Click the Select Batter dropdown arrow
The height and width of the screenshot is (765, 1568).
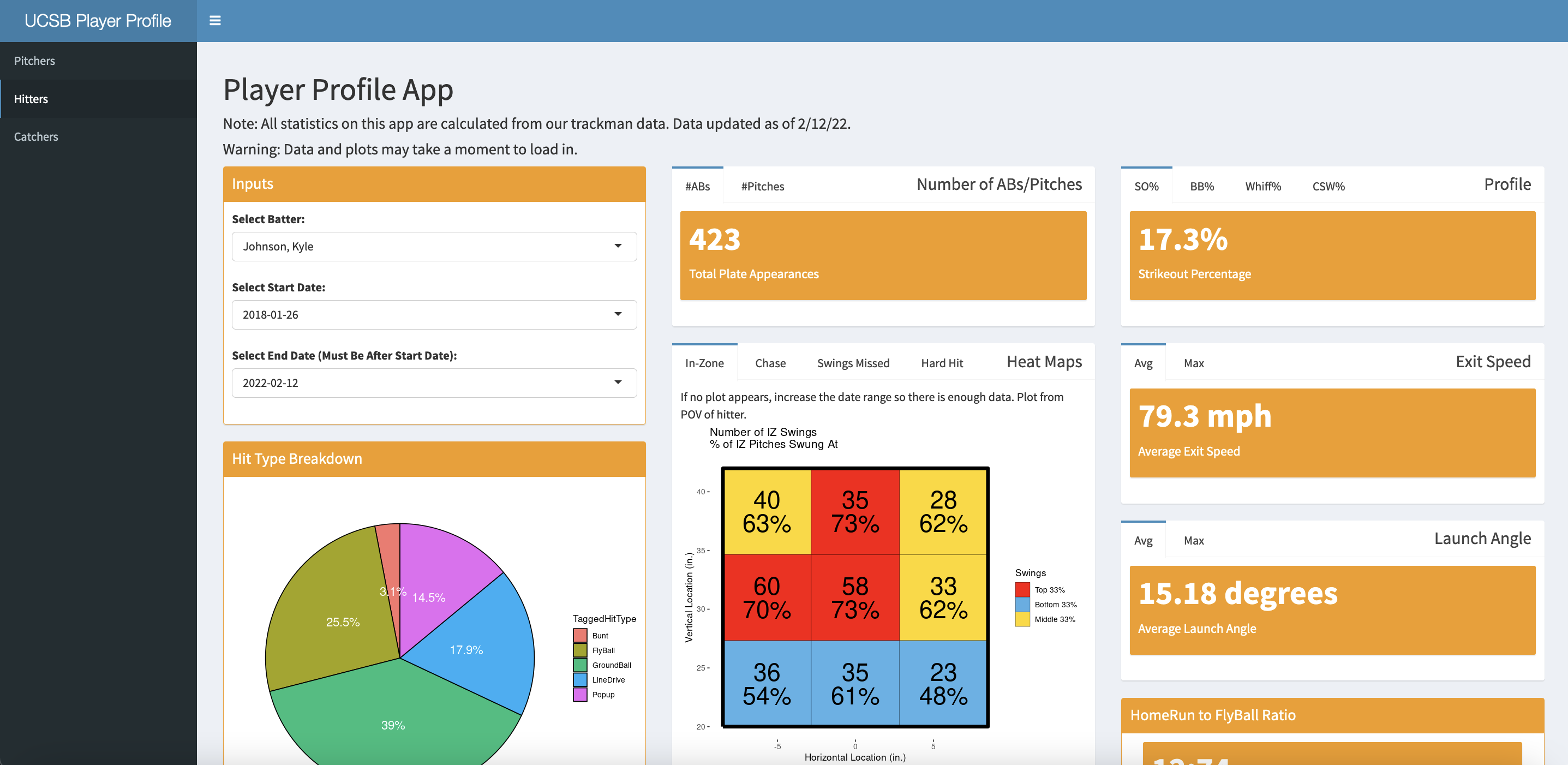pyautogui.click(x=617, y=246)
